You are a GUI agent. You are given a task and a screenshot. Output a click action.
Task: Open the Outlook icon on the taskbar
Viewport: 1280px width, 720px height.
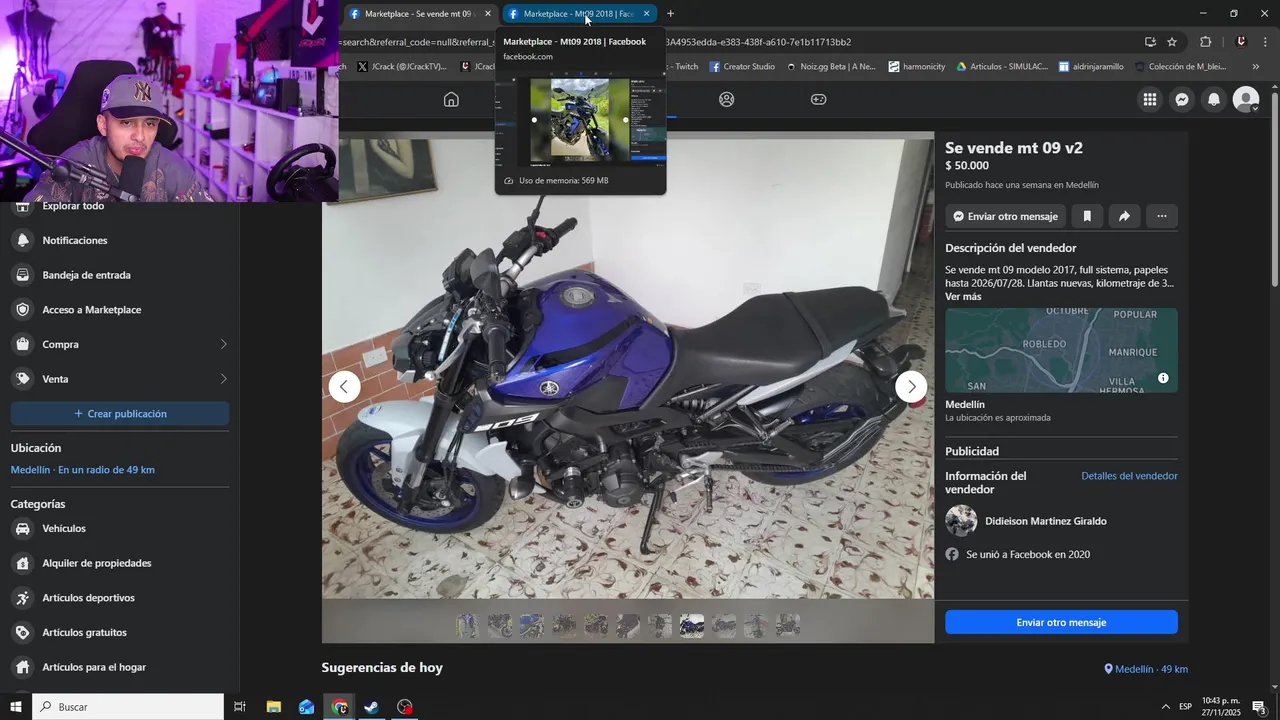pyautogui.click(x=307, y=707)
